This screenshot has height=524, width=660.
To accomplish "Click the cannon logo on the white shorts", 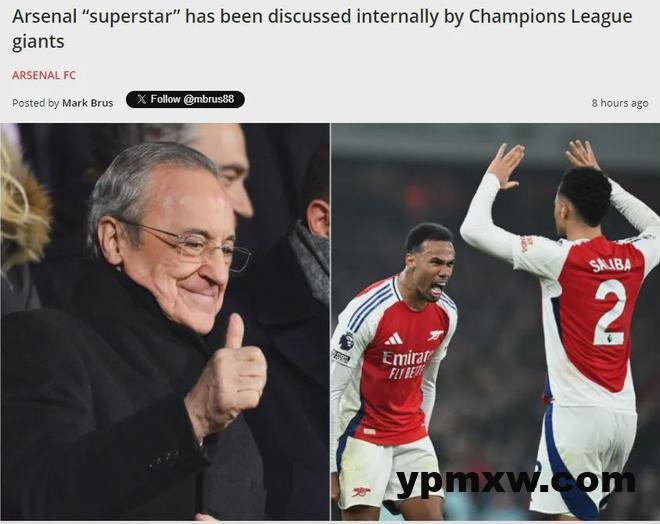I will [x=362, y=492].
